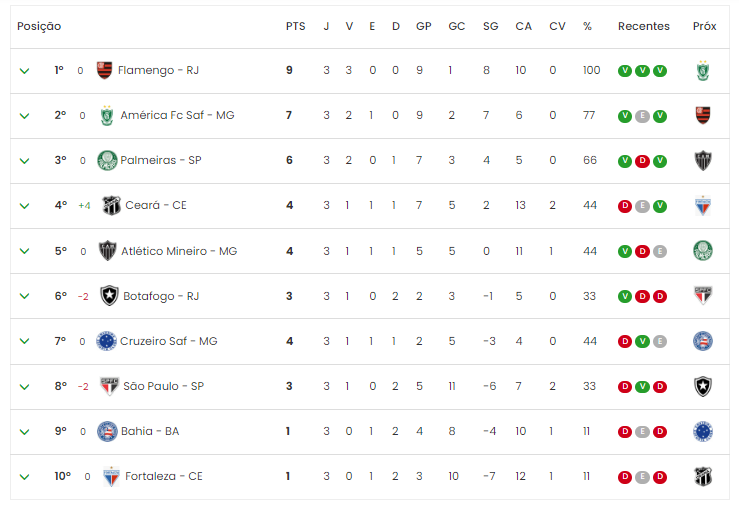739x513 pixels.
Task: Expand the Fortaleza row chevron
Action: [24, 477]
